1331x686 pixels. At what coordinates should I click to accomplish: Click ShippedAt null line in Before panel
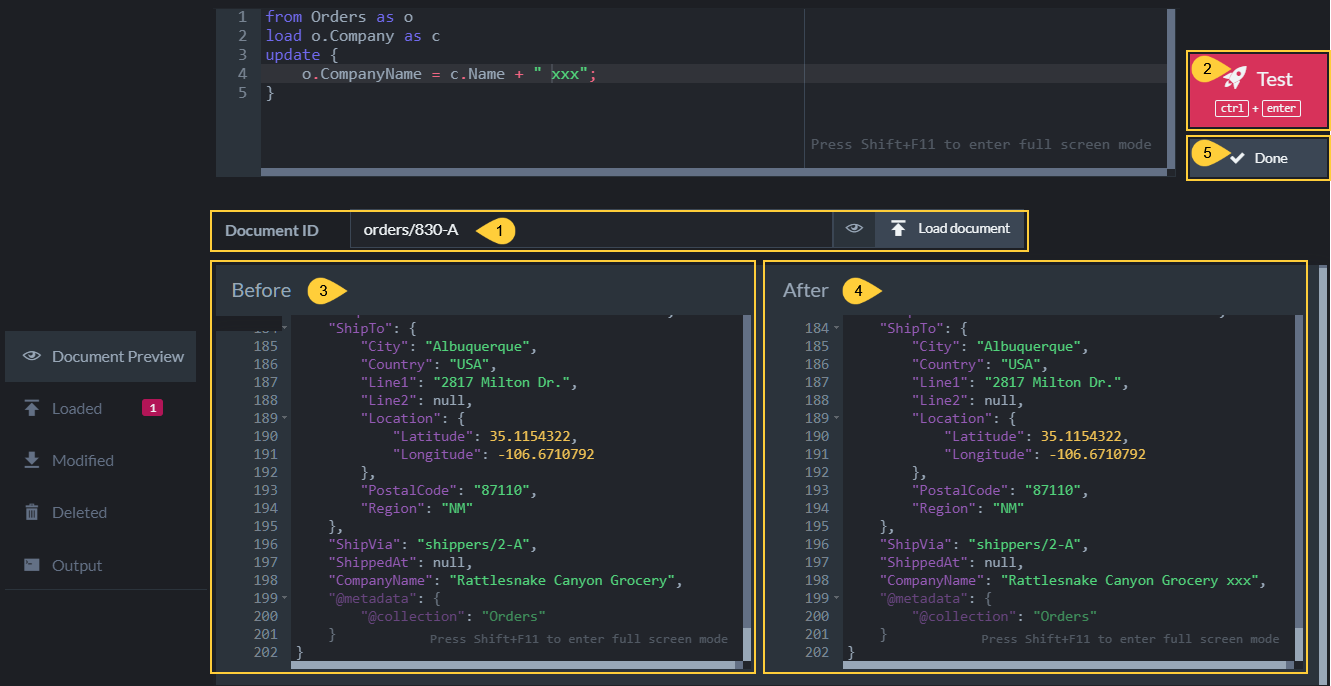[x=400, y=563]
